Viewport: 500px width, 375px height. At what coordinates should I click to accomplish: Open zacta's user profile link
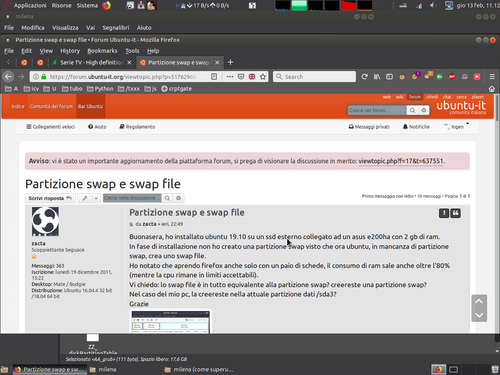click(x=38, y=243)
